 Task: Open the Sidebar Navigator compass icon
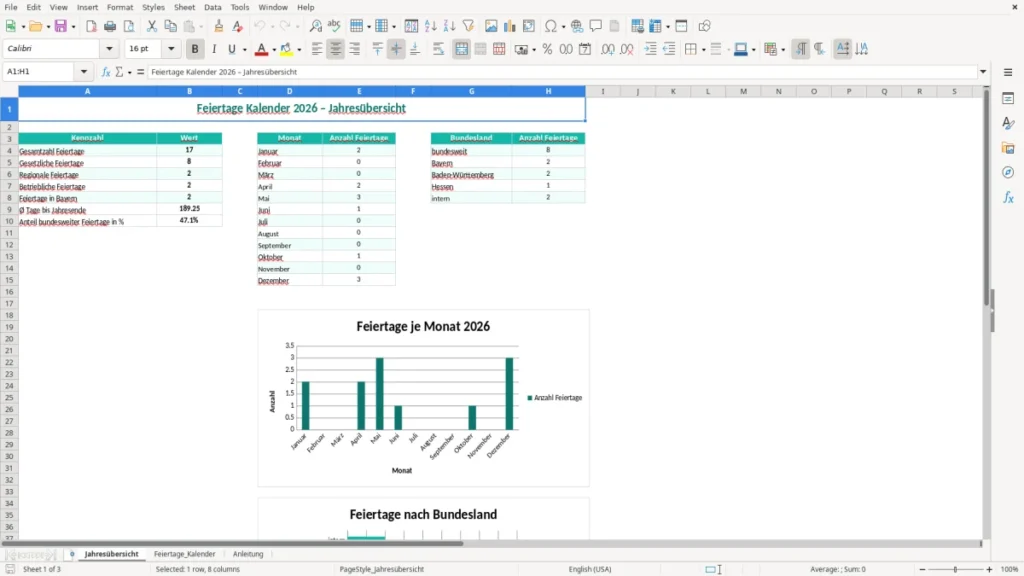click(x=1008, y=172)
